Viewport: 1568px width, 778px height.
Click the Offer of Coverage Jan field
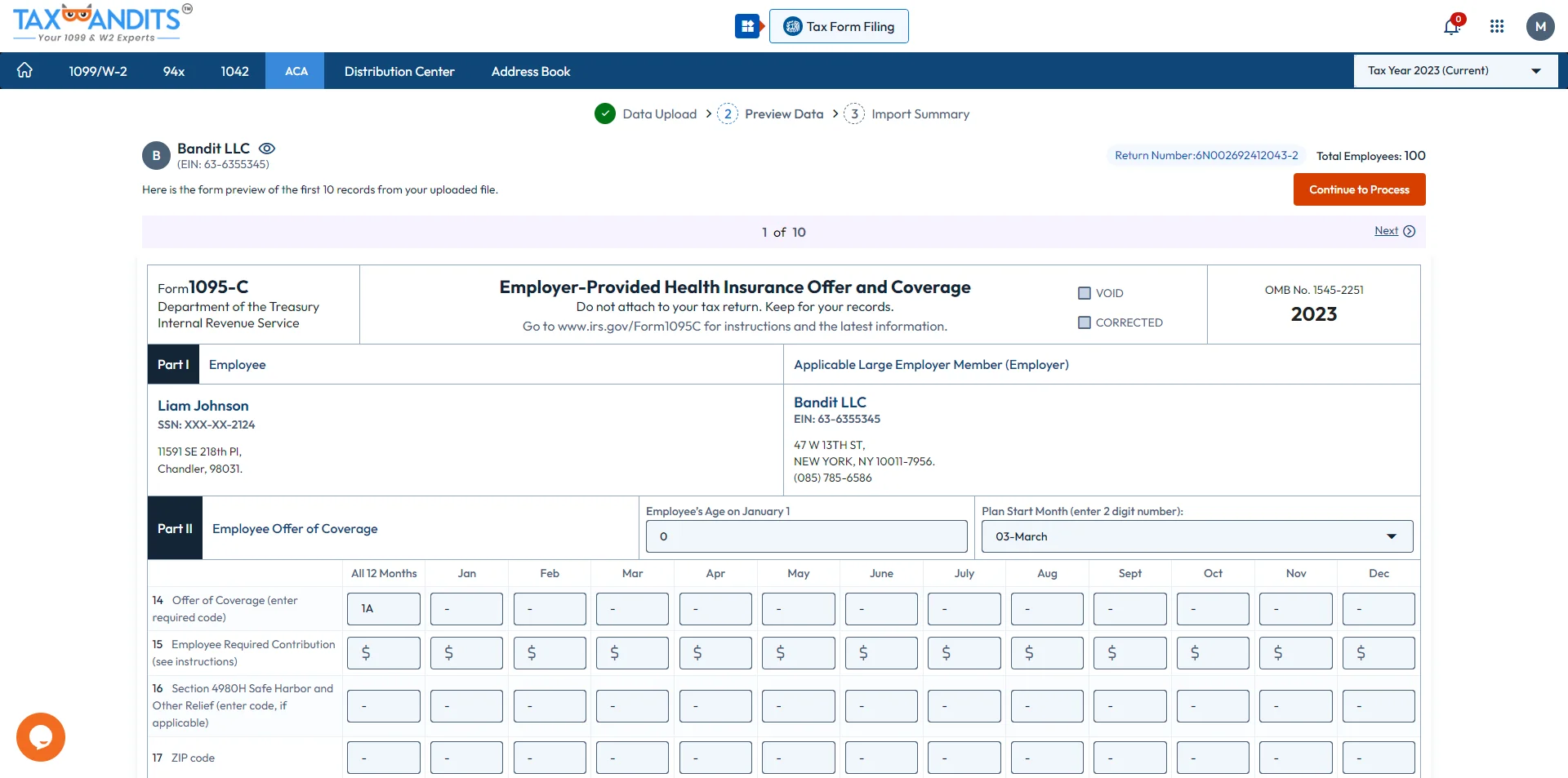[x=466, y=609]
